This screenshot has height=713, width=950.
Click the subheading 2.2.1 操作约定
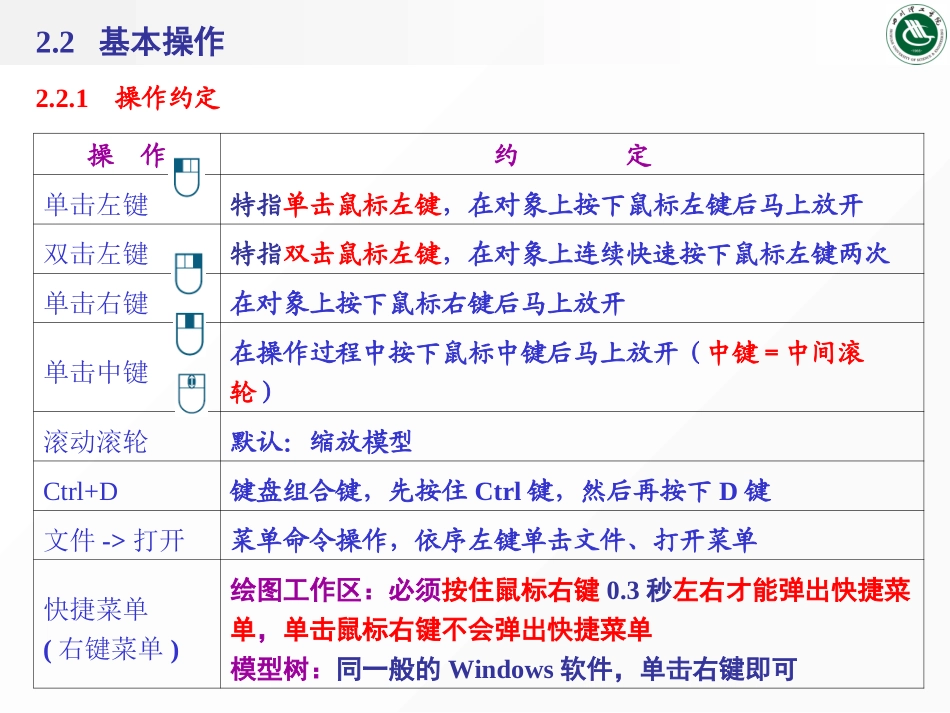click(127, 98)
